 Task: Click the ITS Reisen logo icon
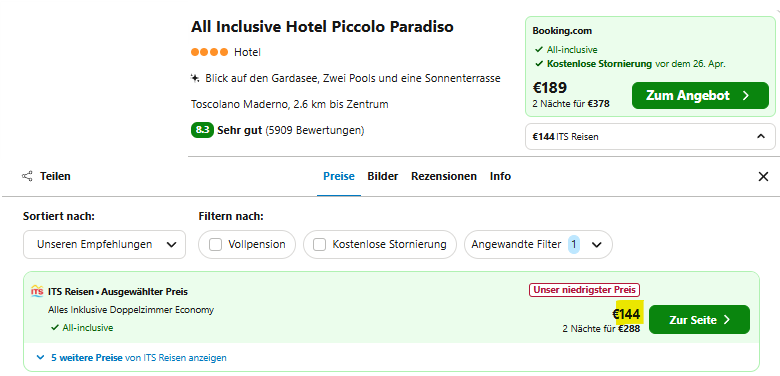37,291
